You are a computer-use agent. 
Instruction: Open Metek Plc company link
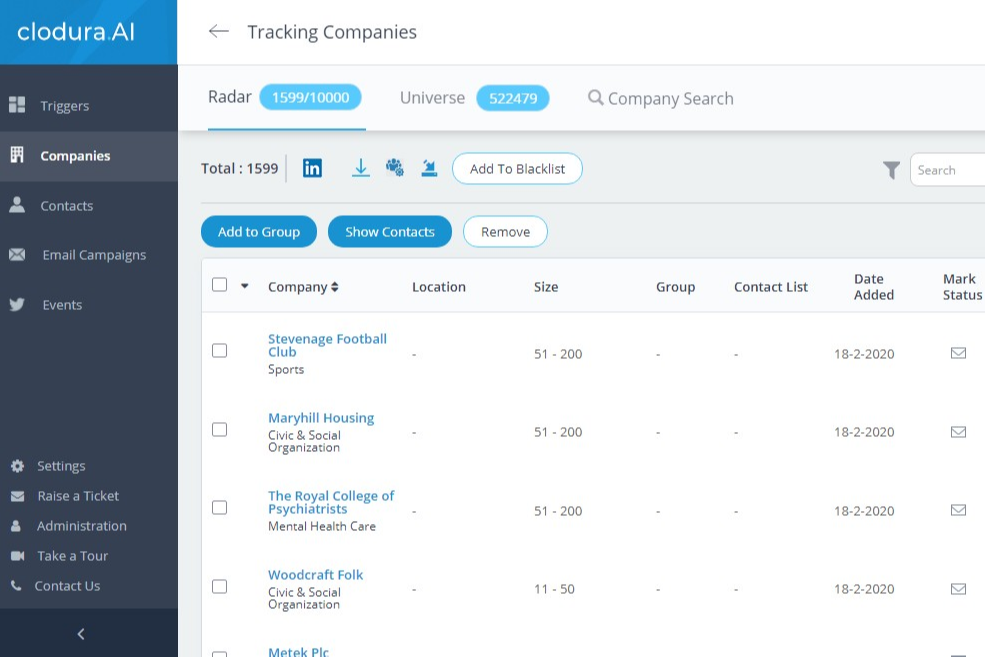coord(298,651)
